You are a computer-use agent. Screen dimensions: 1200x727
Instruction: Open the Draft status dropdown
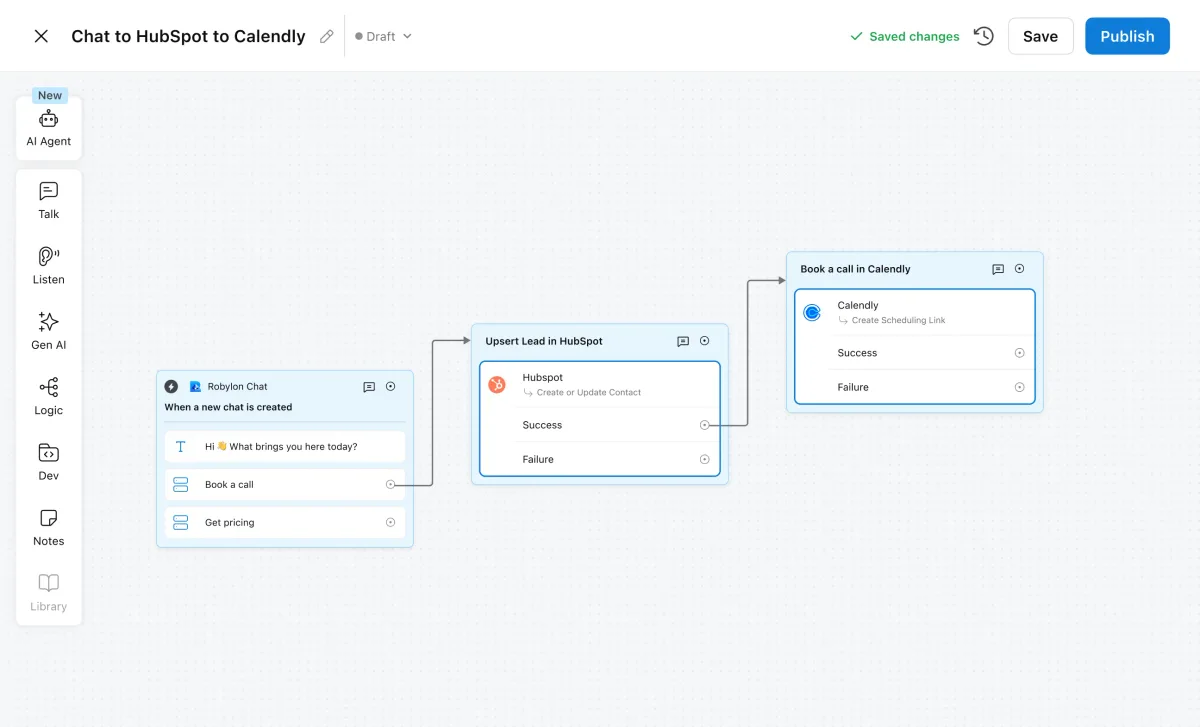click(x=383, y=36)
